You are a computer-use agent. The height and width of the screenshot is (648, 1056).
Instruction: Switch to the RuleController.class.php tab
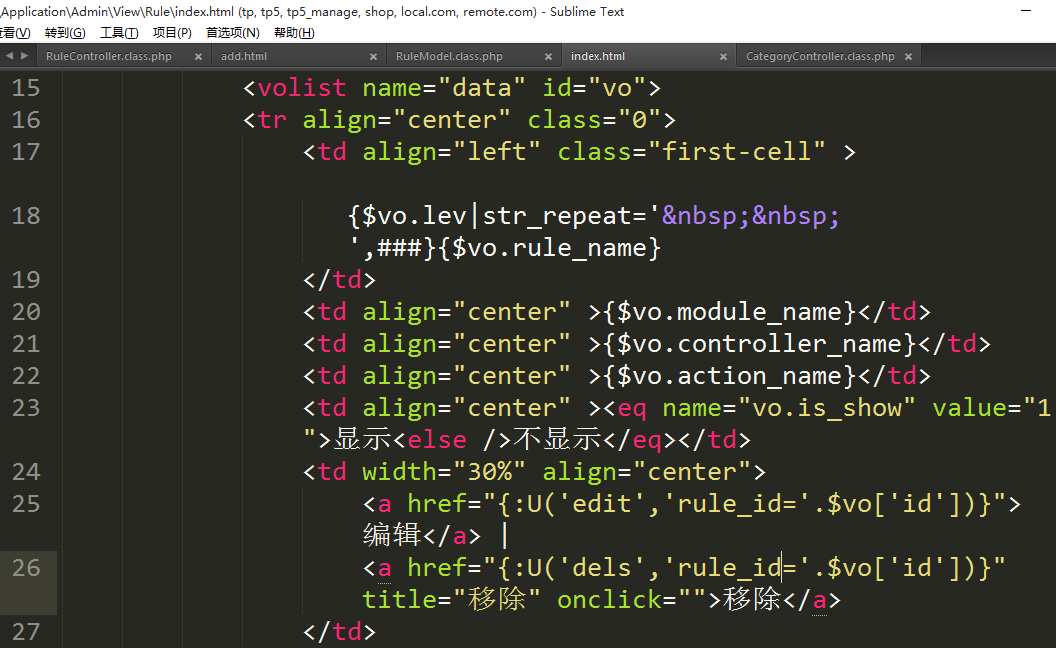(109, 57)
